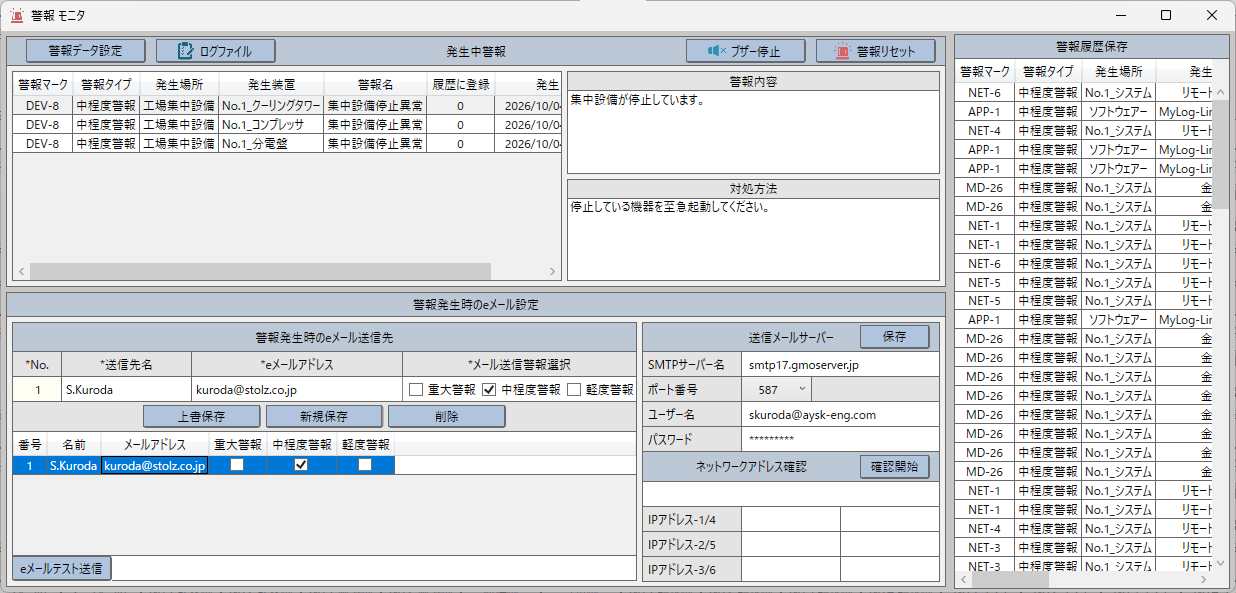Screen dimensions: 1236x593
Task: Click kuroda@stolz.co.jp cell in recipients list
Action: point(155,465)
